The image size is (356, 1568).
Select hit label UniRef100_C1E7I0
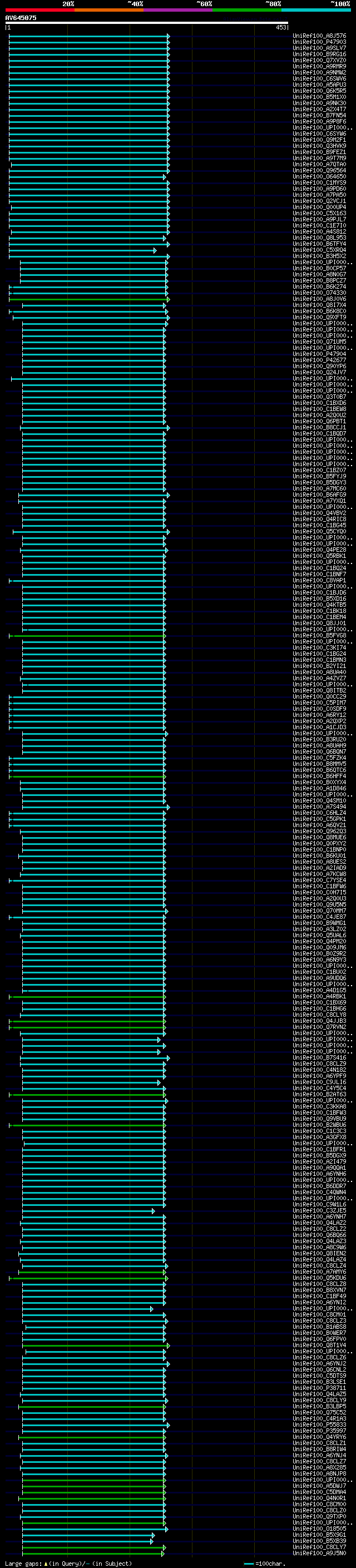click(319, 225)
